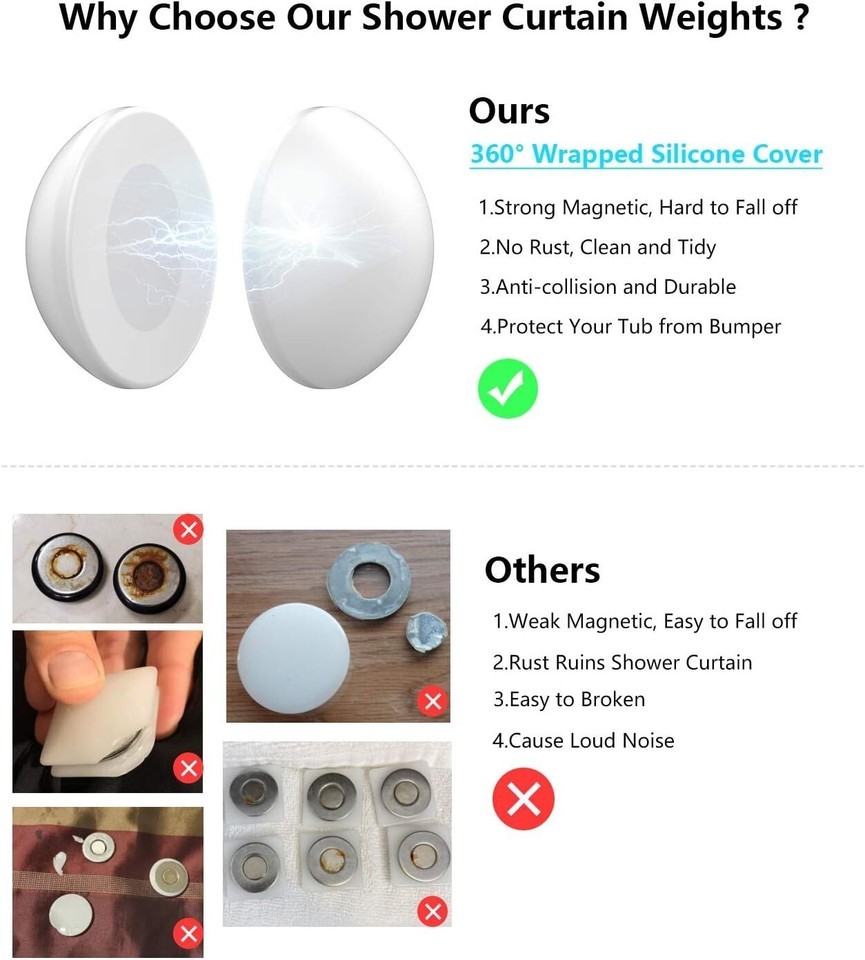The width and height of the screenshot is (865, 960).
Task: Click the Ours heading
Action: coord(509,111)
